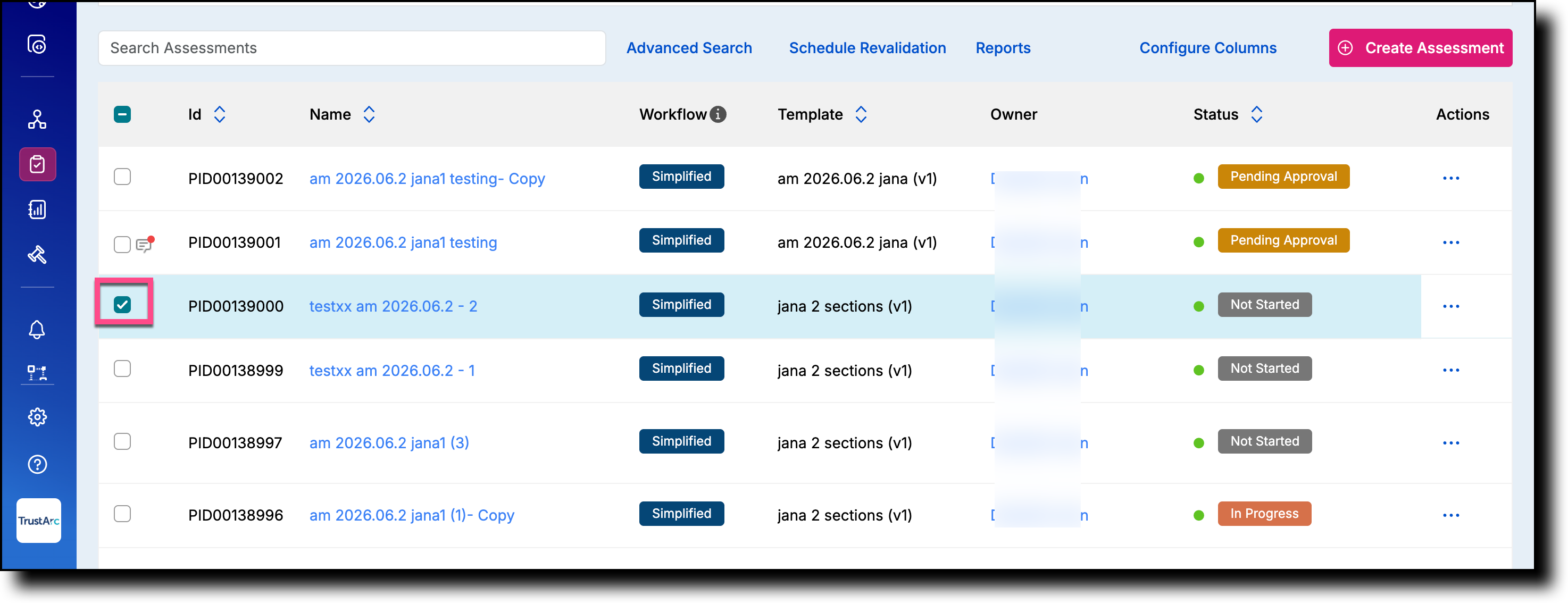Open assessment 'am 2026.06.2 jana1 (1)- Copy'

(412, 515)
